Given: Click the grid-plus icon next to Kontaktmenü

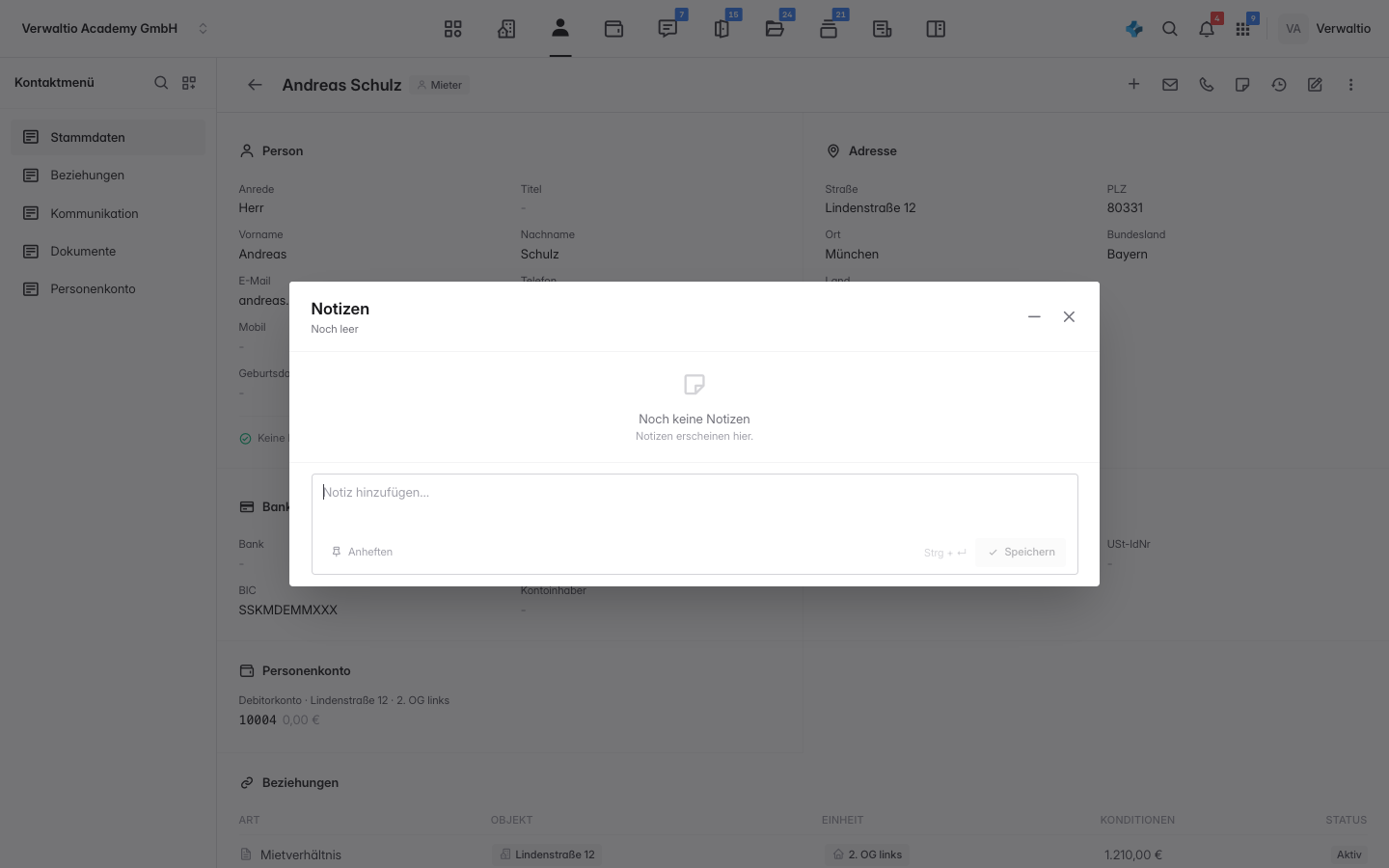Looking at the screenshot, I should (189, 83).
